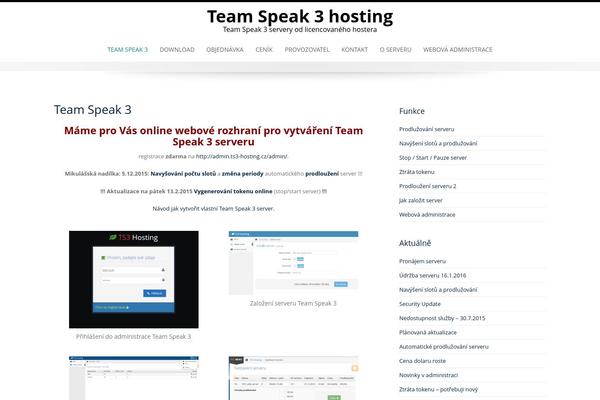Open Navýšení slotů a prodlužování under Aktuálně
600x400 pixels.
click(438, 290)
